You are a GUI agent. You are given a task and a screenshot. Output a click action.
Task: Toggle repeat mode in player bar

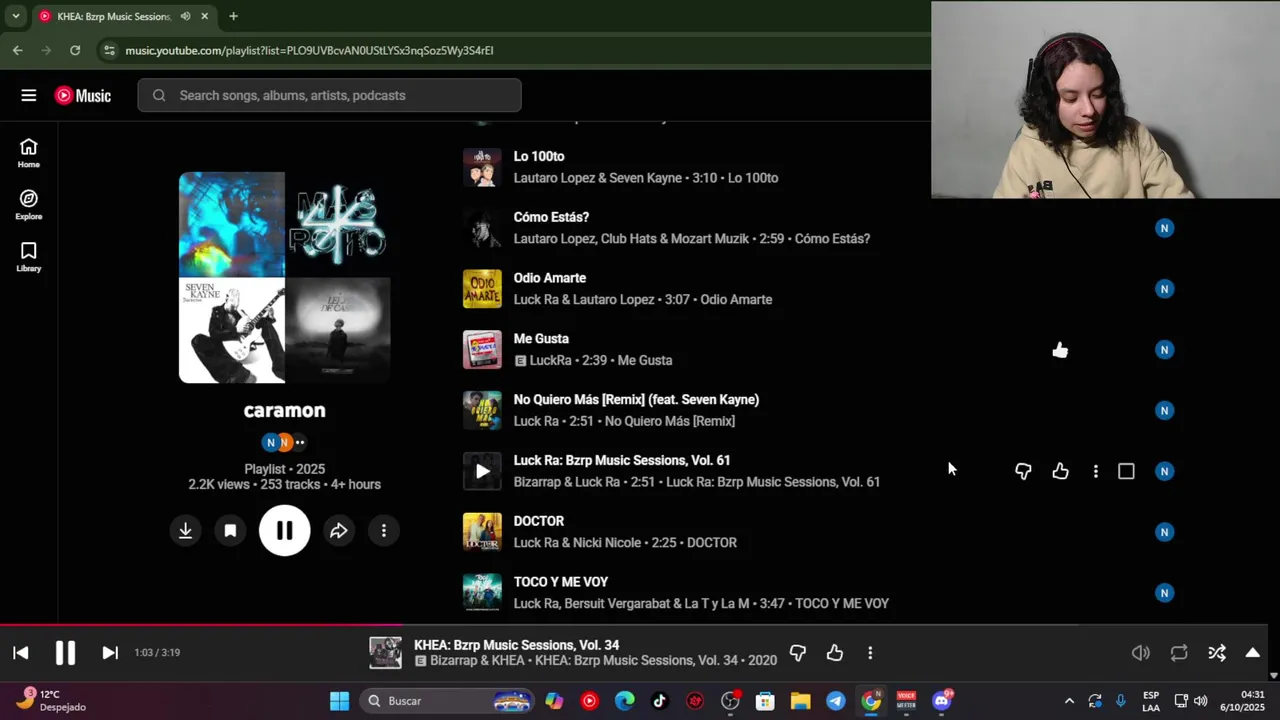coord(1179,653)
